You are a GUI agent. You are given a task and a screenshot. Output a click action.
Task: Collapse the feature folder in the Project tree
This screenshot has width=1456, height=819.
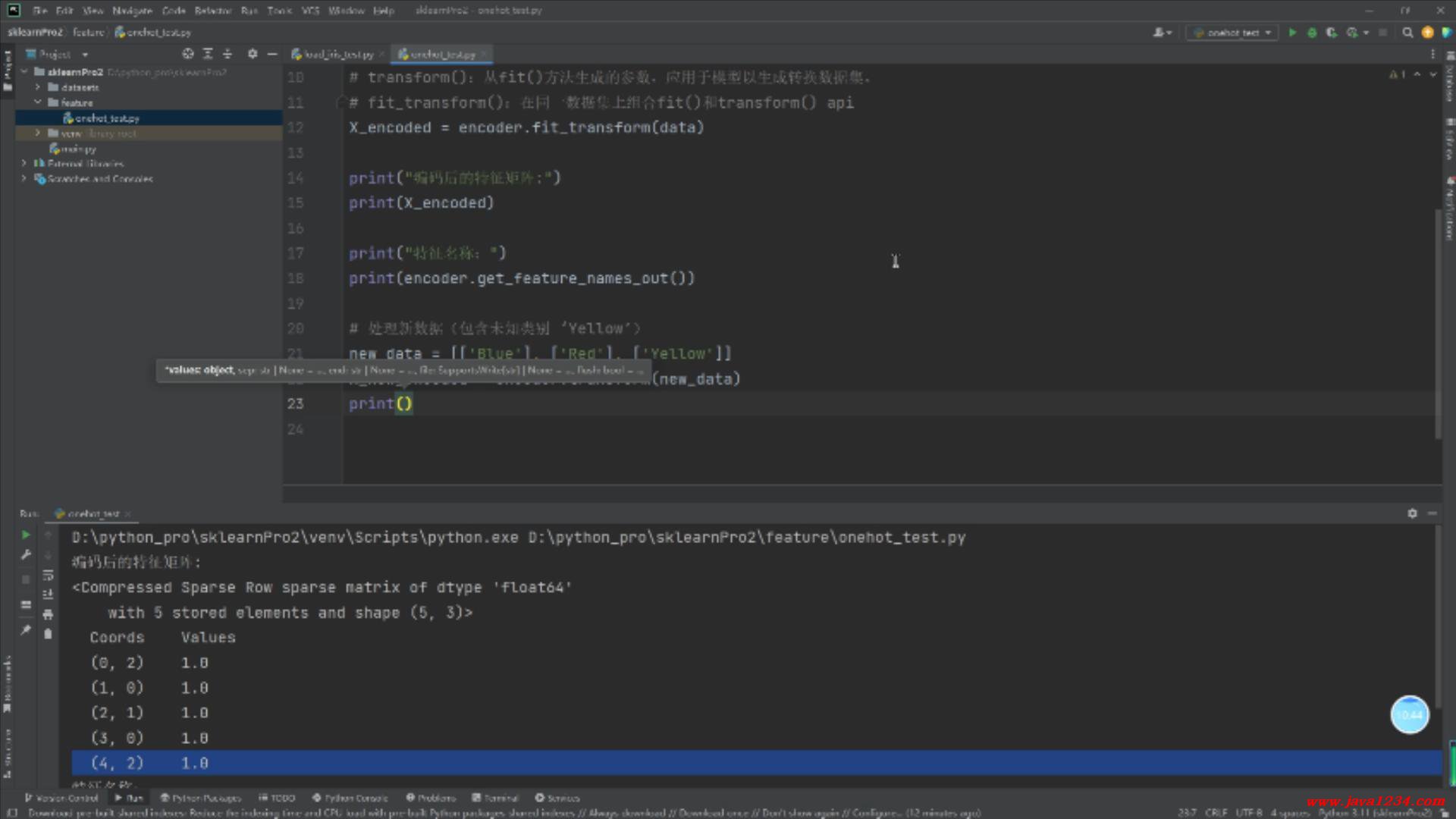38,102
